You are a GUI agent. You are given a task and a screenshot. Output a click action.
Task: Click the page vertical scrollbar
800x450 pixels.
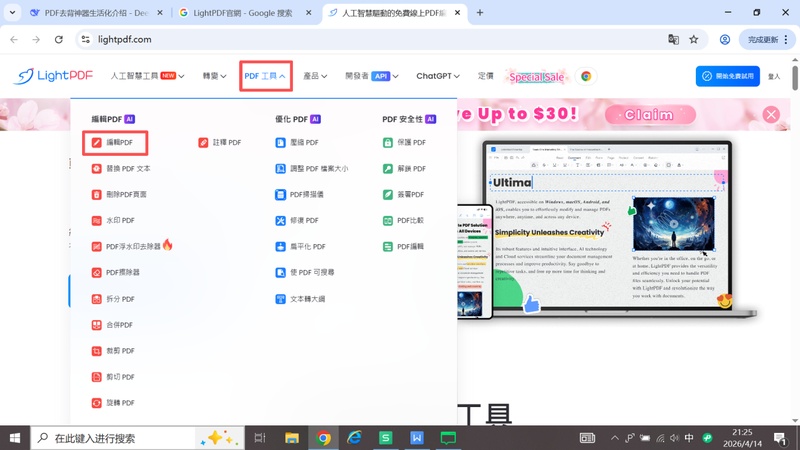795,78
